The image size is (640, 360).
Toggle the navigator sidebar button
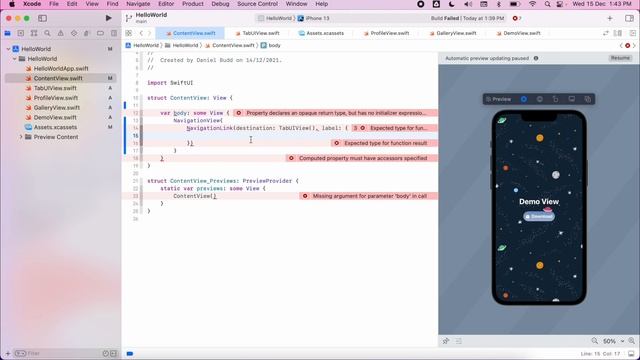(x=42, y=18)
